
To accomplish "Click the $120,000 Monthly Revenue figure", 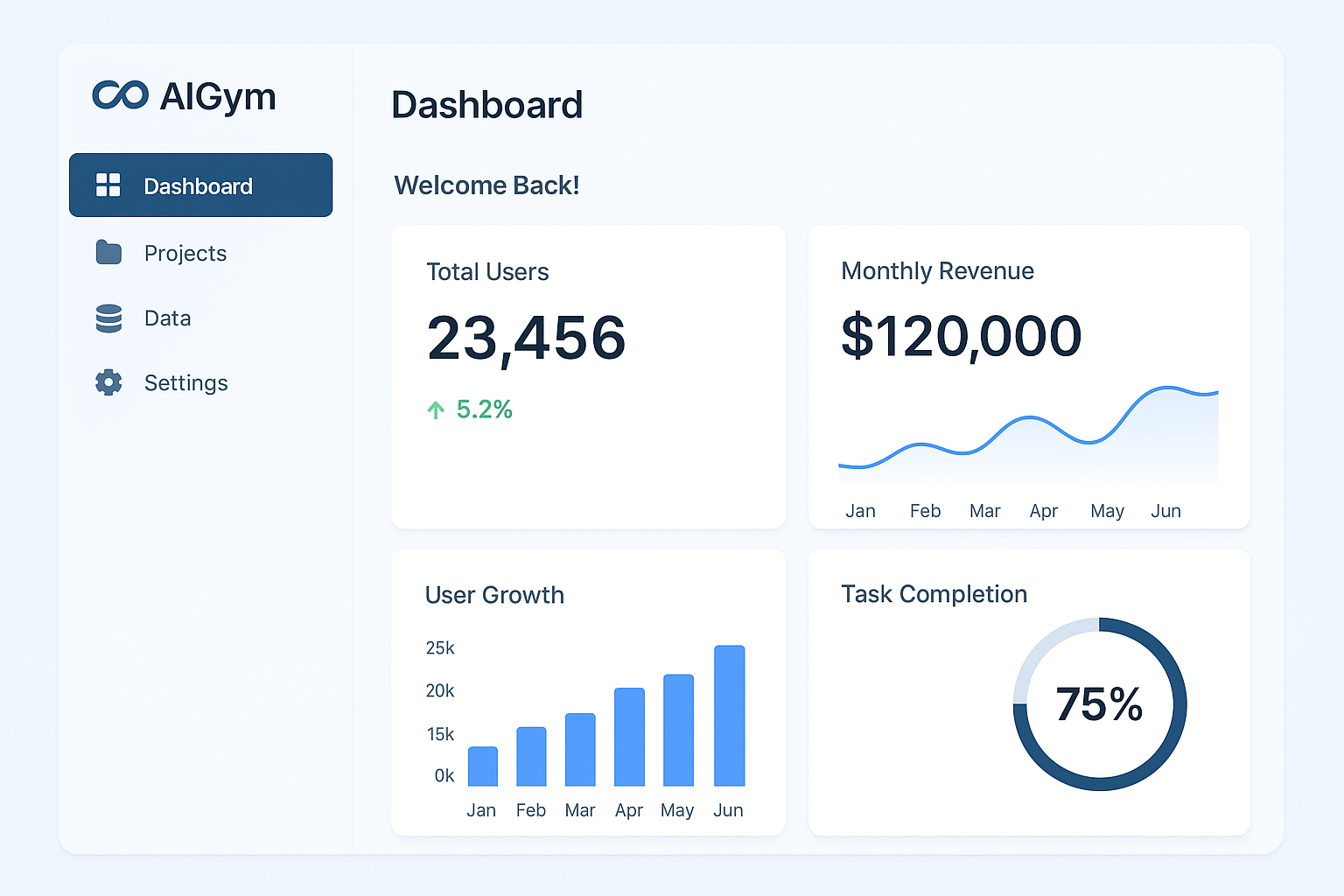I will click(x=961, y=336).
